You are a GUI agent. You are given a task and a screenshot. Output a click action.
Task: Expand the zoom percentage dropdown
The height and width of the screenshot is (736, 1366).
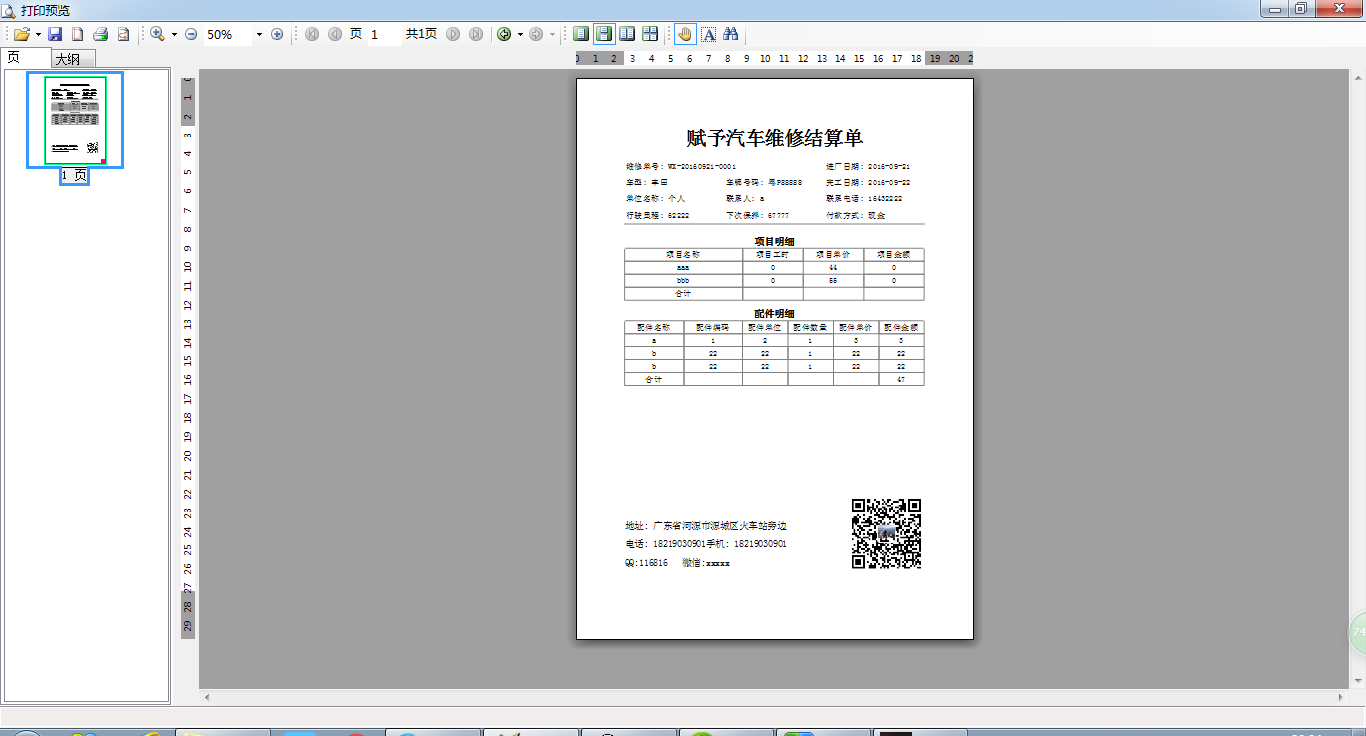(259, 34)
